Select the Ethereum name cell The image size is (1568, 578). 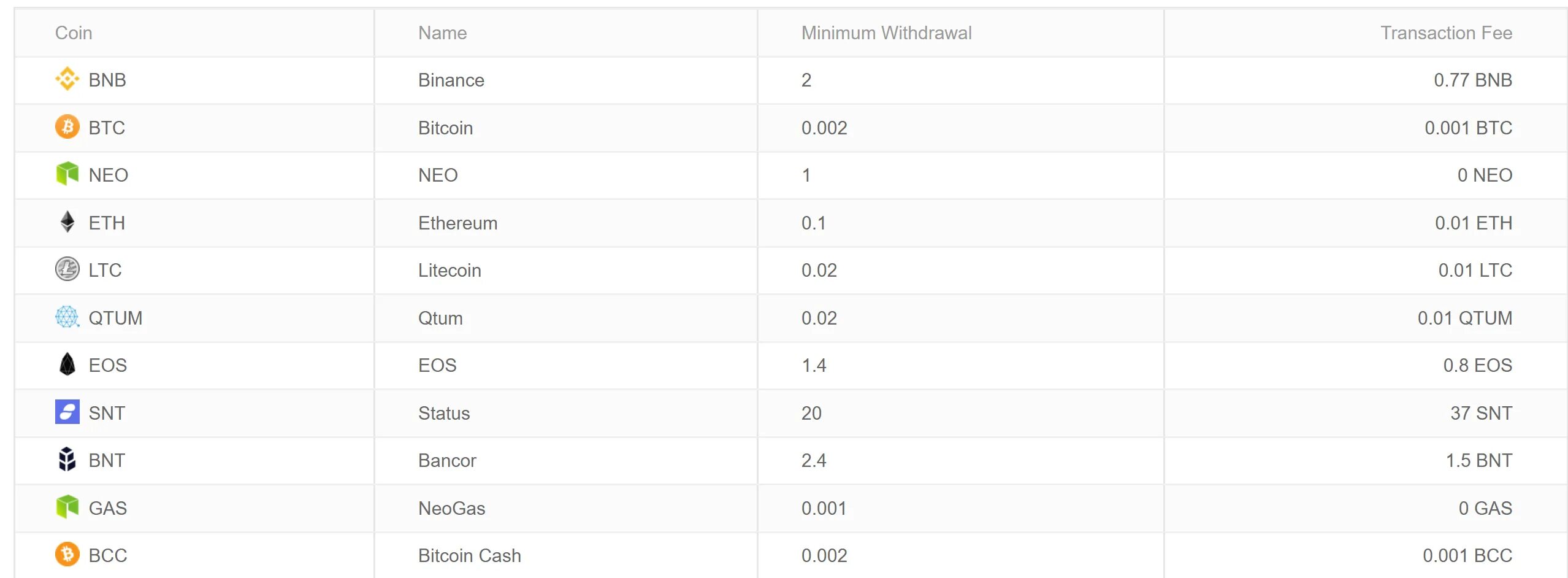pyautogui.click(x=457, y=223)
